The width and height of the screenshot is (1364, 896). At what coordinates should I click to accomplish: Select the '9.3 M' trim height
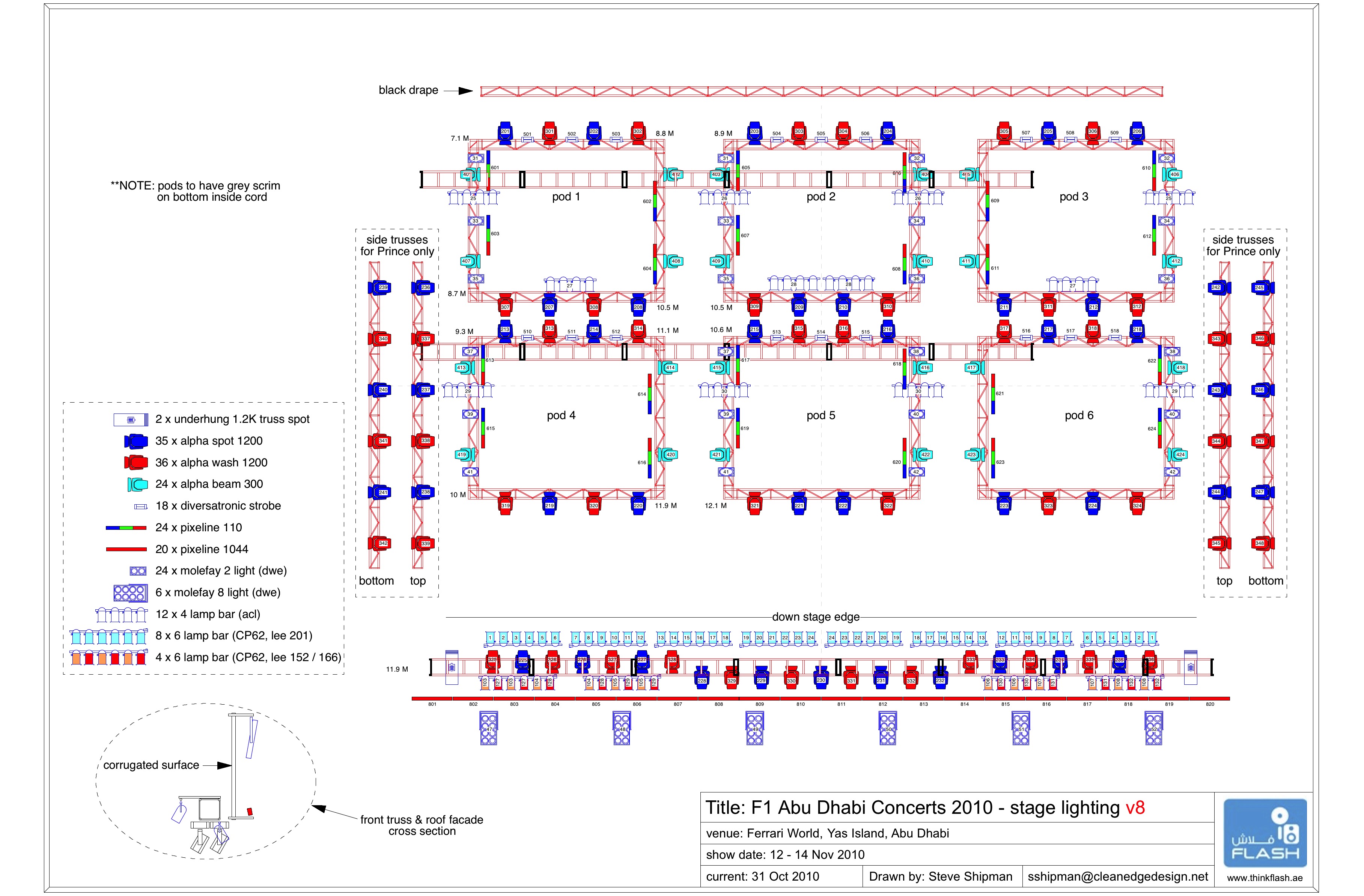[x=464, y=332]
